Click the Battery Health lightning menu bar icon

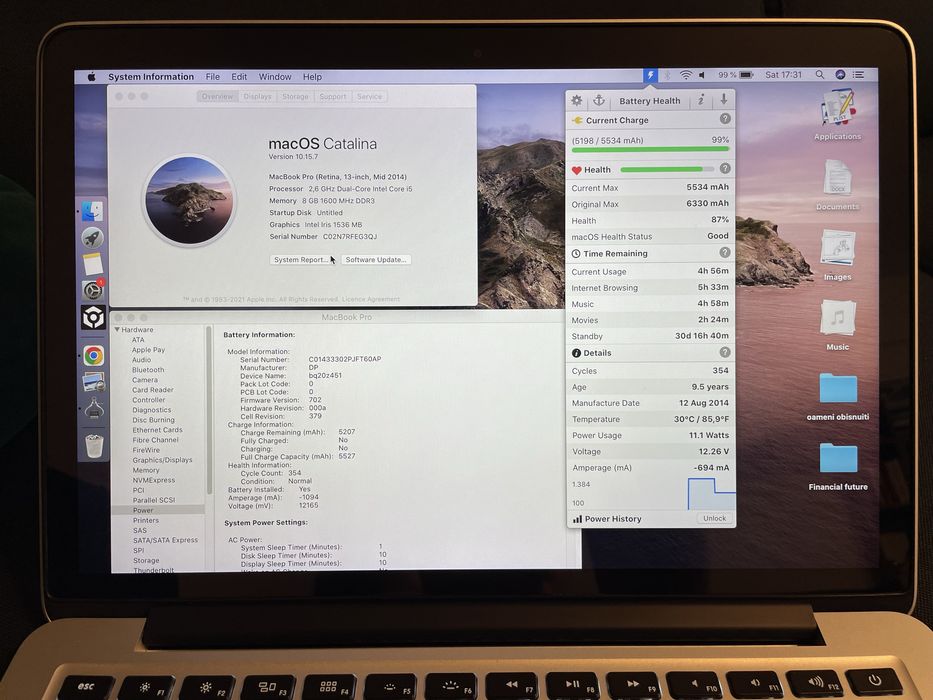tap(650, 76)
